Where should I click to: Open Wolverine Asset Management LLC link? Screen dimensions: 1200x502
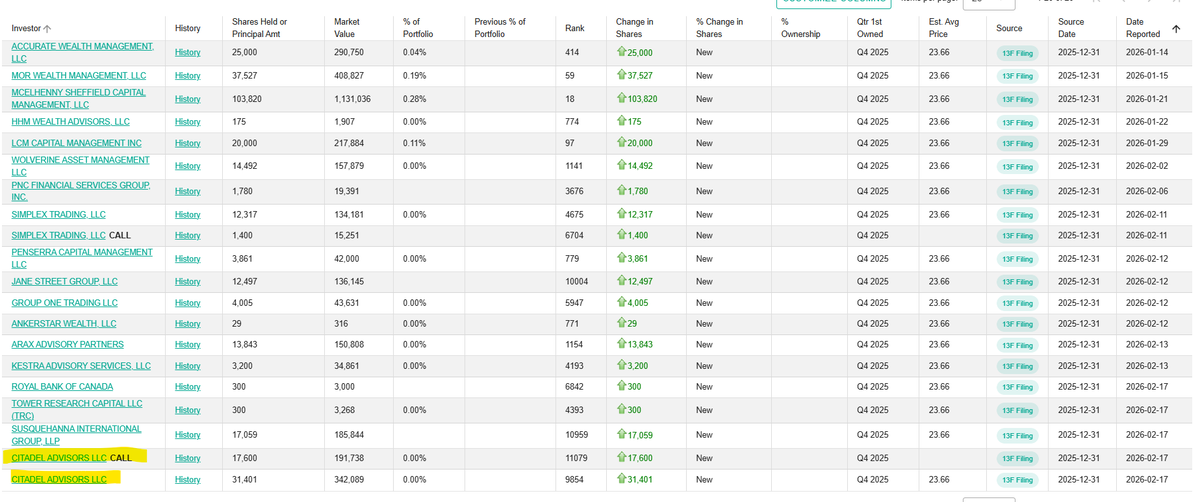[x=80, y=165]
